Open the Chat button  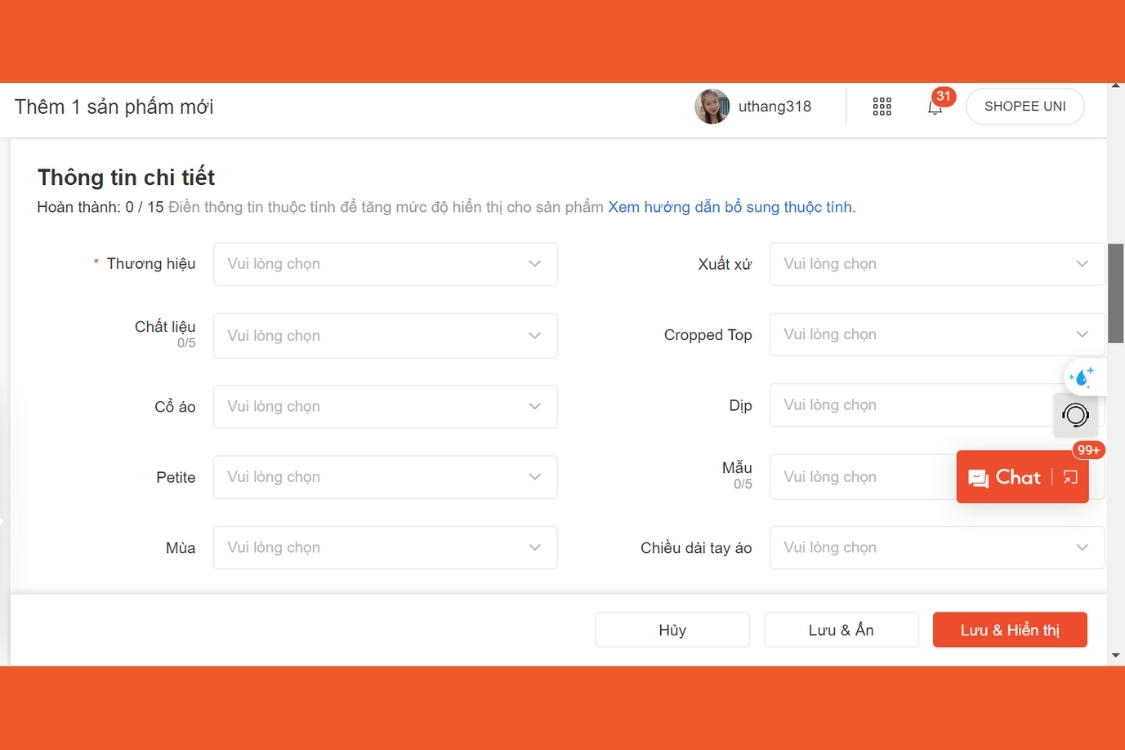(1004, 477)
